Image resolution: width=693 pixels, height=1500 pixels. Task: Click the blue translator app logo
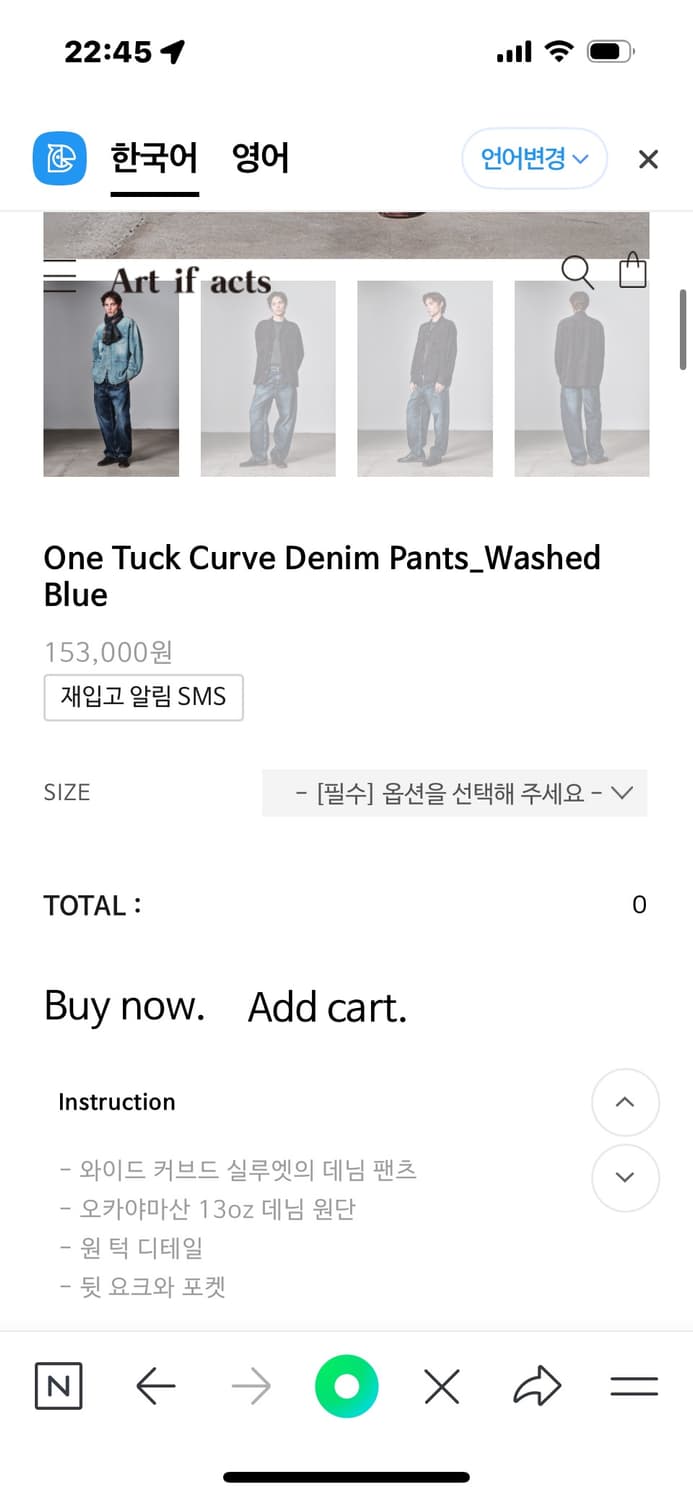pos(59,158)
